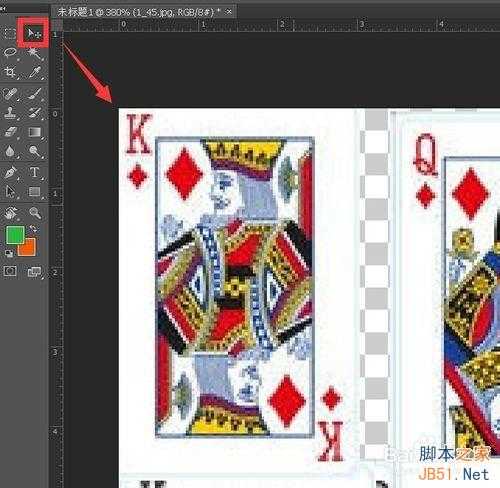
Task: Select the Move tool
Action: [x=33, y=33]
